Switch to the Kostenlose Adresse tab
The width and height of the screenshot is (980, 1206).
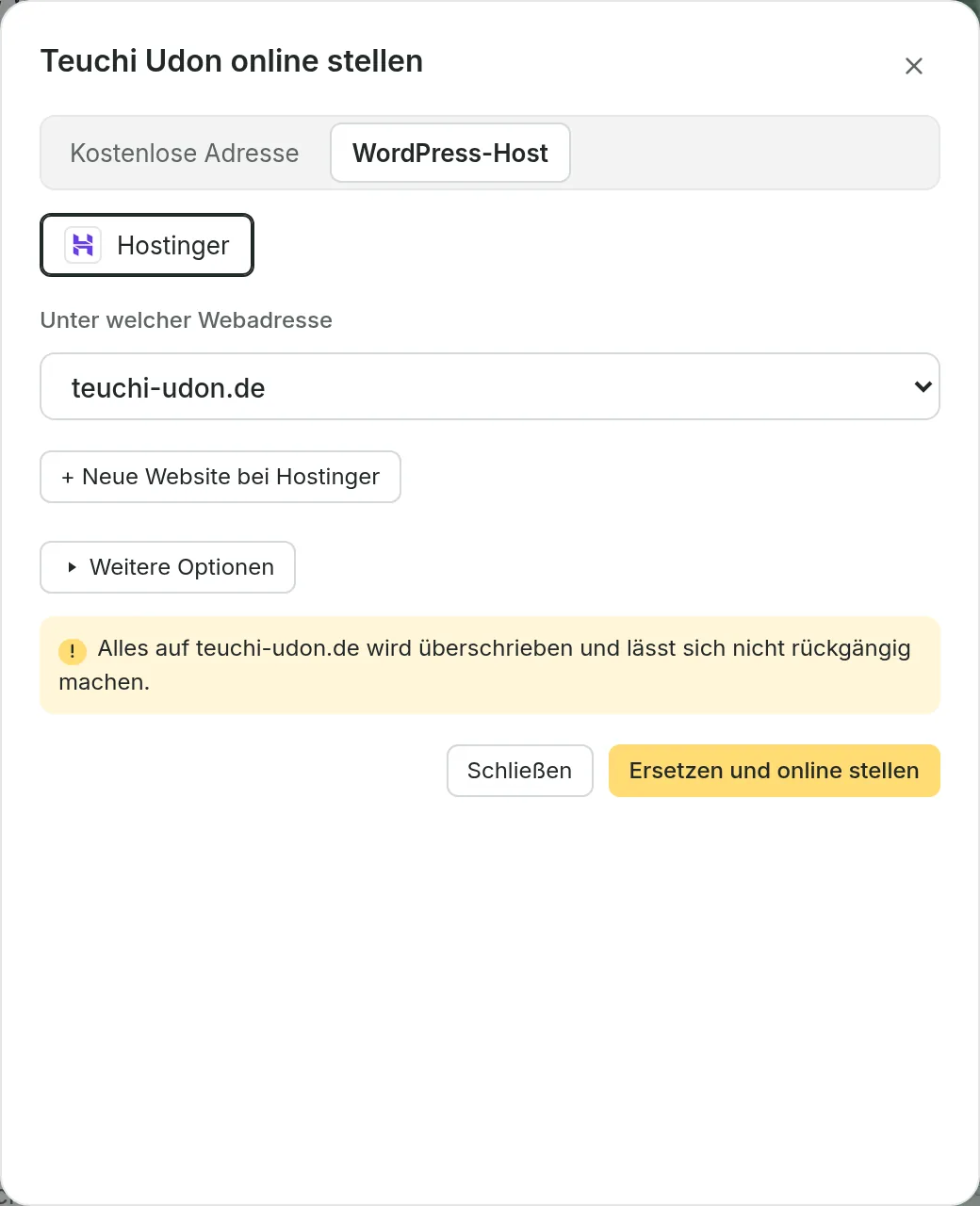coord(185,153)
